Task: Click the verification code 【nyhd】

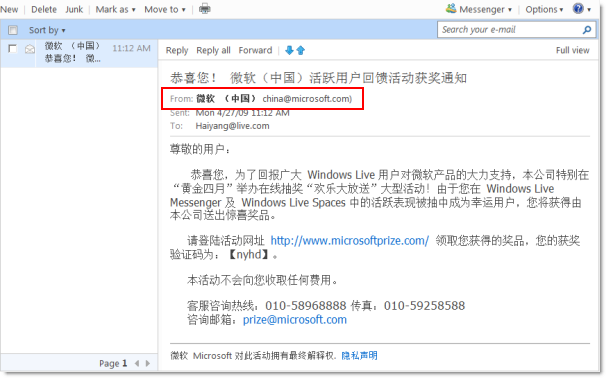Action: coord(248,254)
